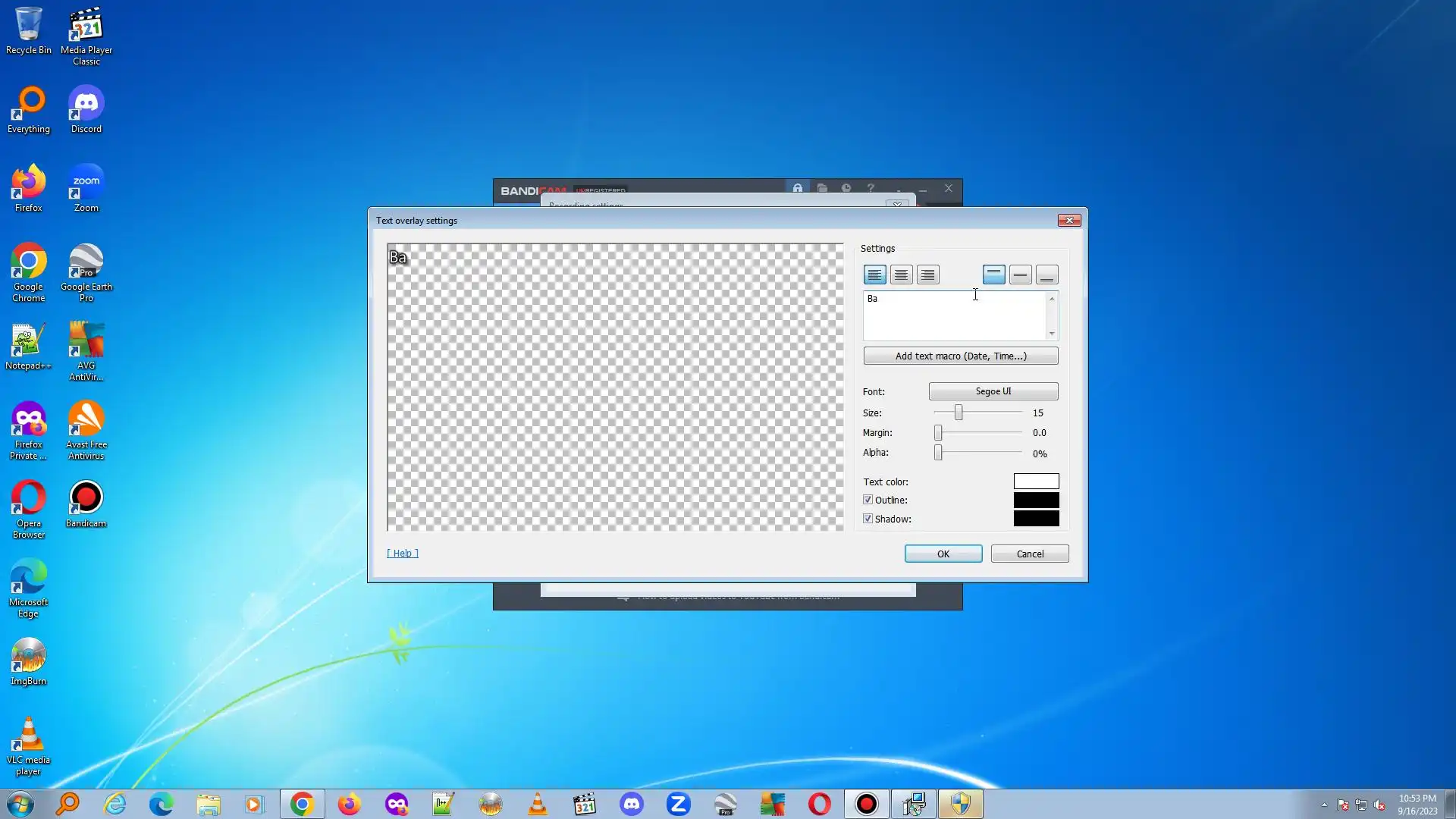1456x819 pixels.
Task: Select right text alignment icon
Action: [927, 275]
